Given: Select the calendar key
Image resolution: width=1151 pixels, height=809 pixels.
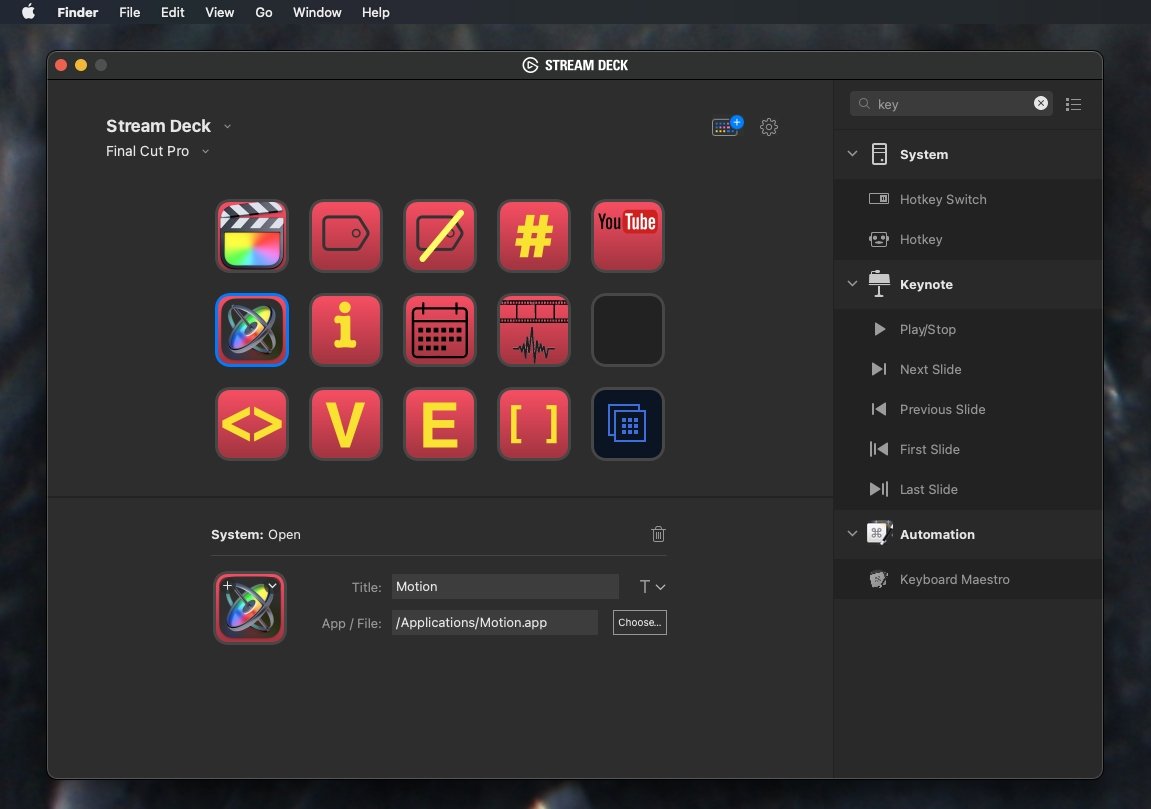Looking at the screenshot, I should pos(440,330).
